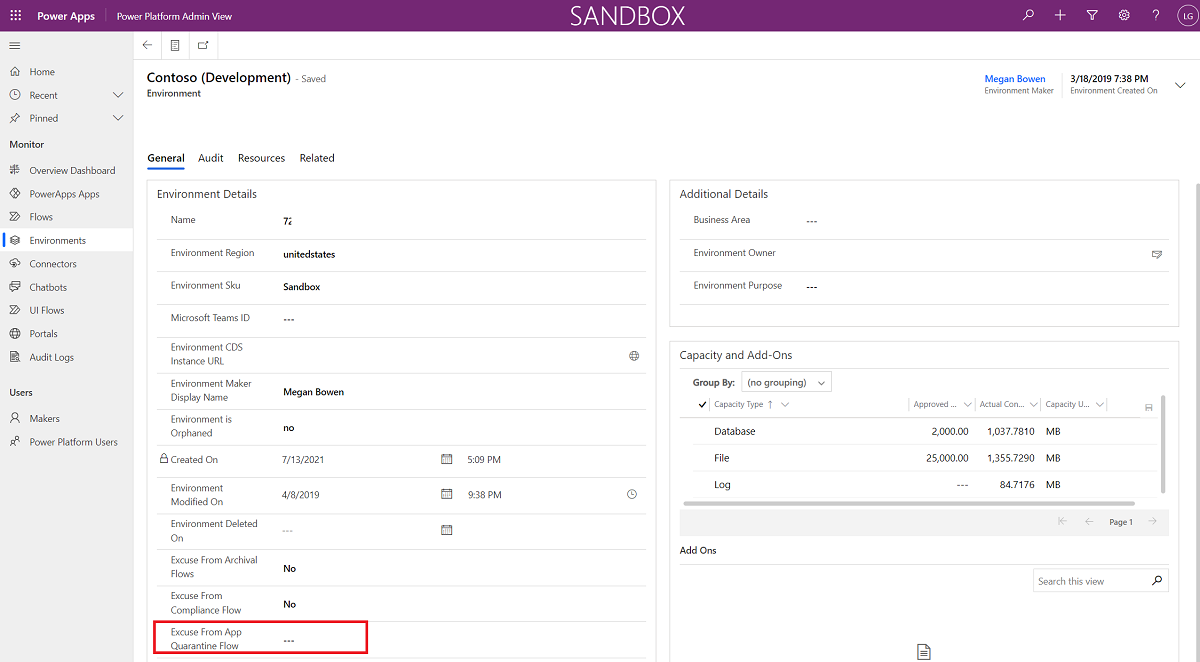Open the advanced find filter icon

tap(1092, 16)
